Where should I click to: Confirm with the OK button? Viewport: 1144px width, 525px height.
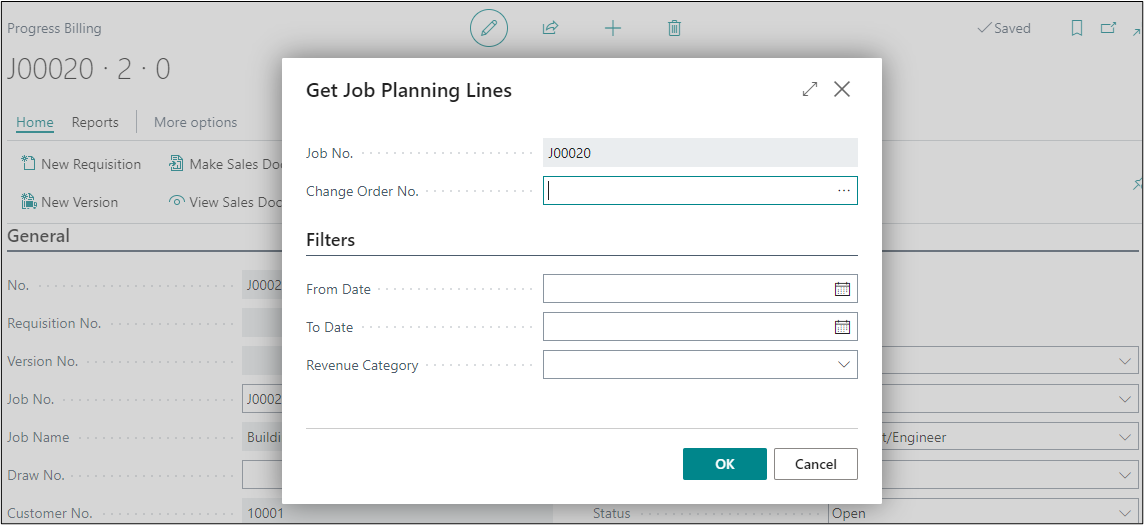[x=725, y=464]
